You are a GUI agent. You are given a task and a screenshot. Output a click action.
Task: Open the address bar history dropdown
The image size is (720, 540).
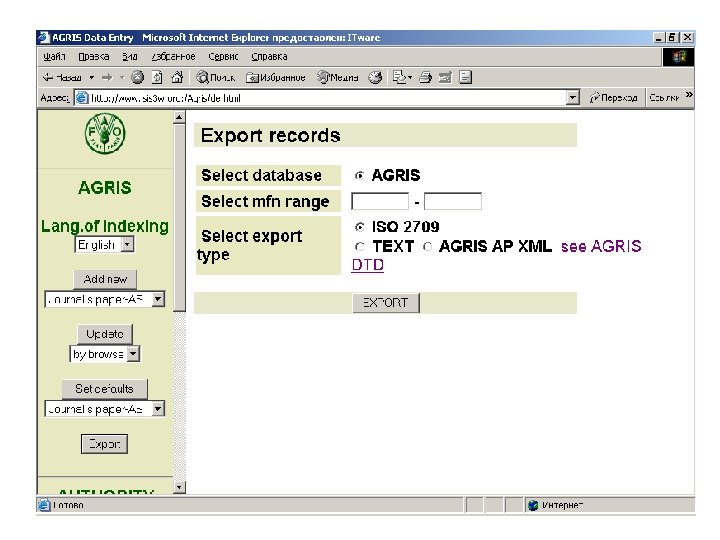click(573, 98)
